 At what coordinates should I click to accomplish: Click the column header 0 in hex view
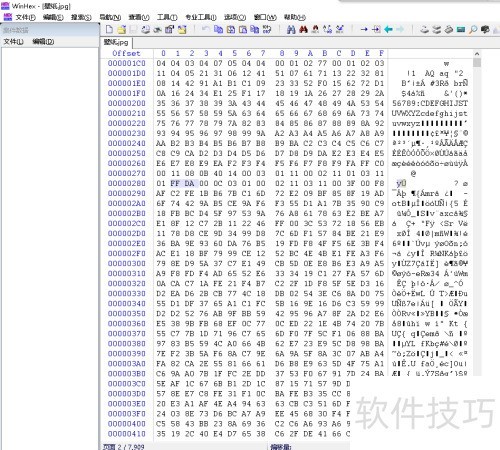point(163,53)
